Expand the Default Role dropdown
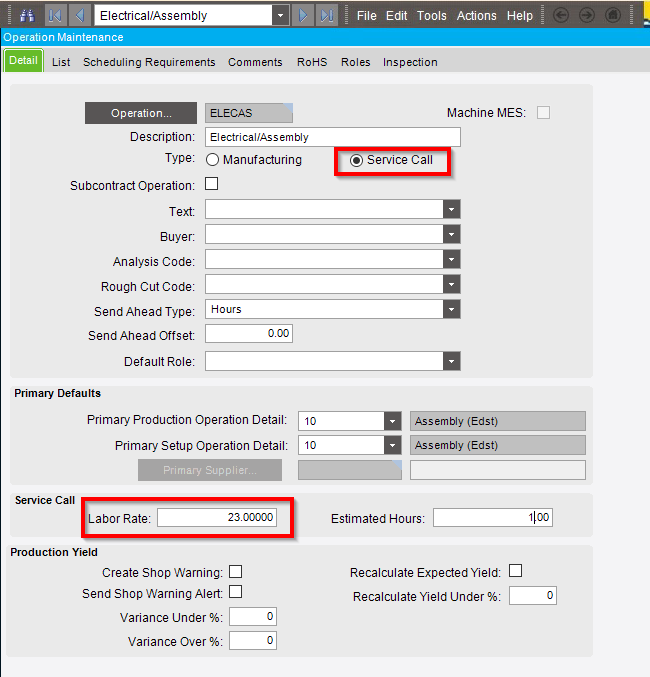The height and width of the screenshot is (677, 650). tap(451, 361)
